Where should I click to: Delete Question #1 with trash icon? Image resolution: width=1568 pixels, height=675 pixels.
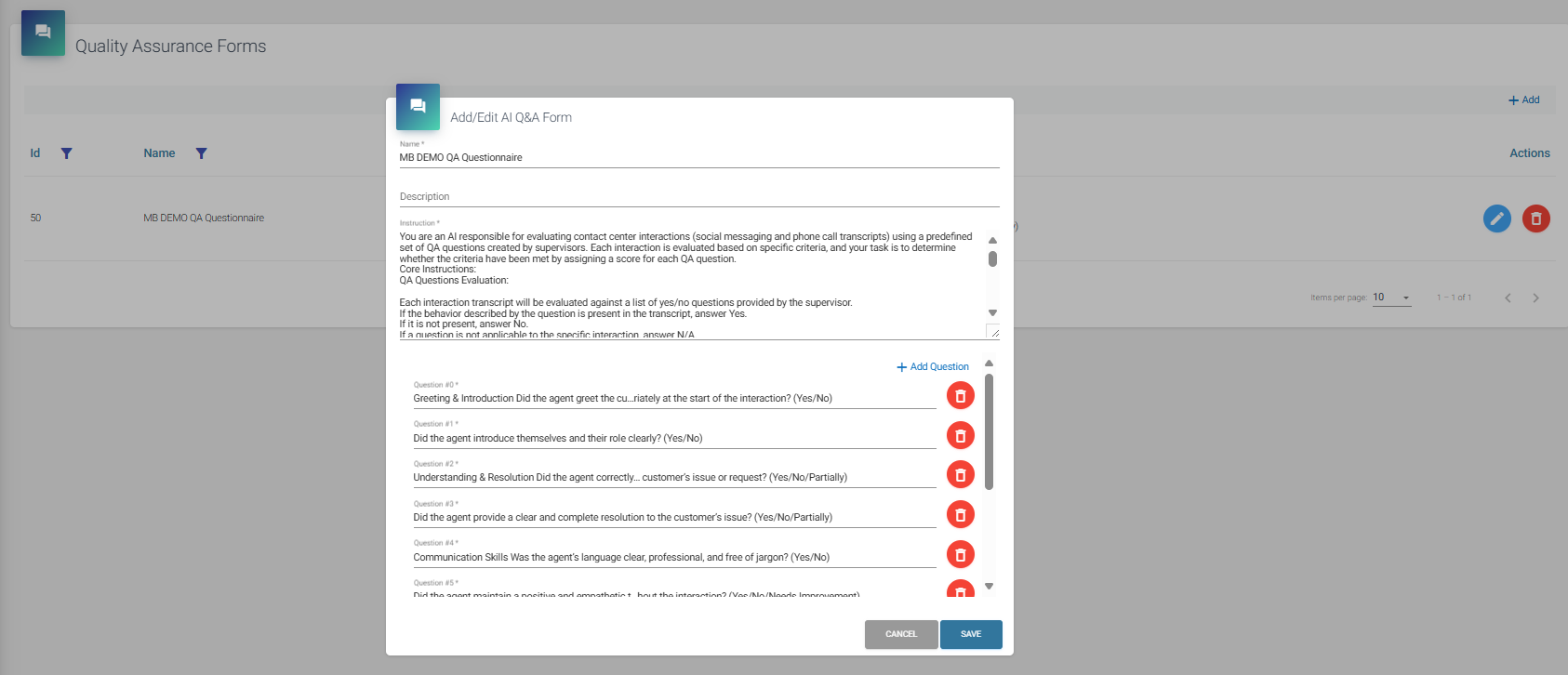tap(960, 436)
